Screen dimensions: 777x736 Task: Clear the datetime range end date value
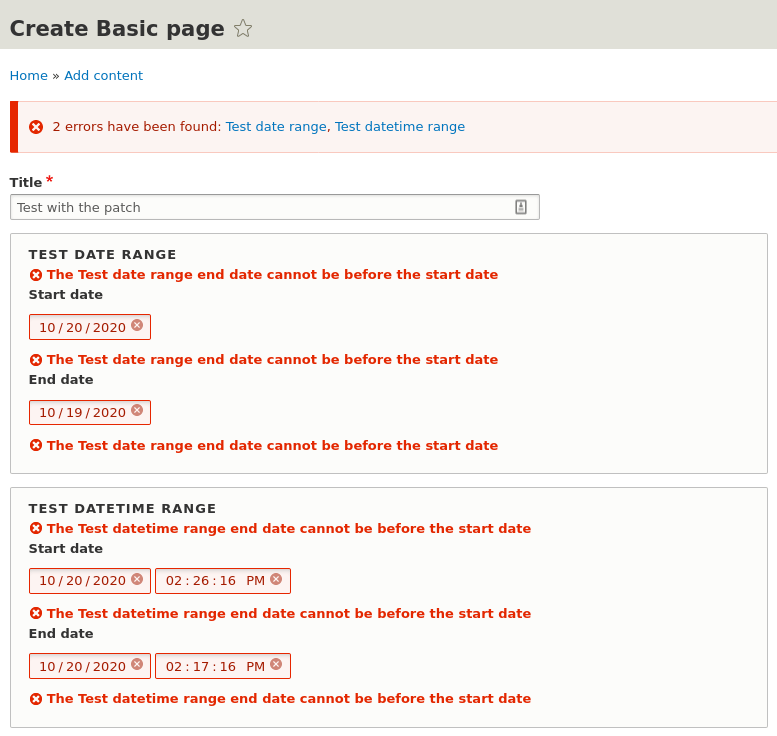[137, 664]
